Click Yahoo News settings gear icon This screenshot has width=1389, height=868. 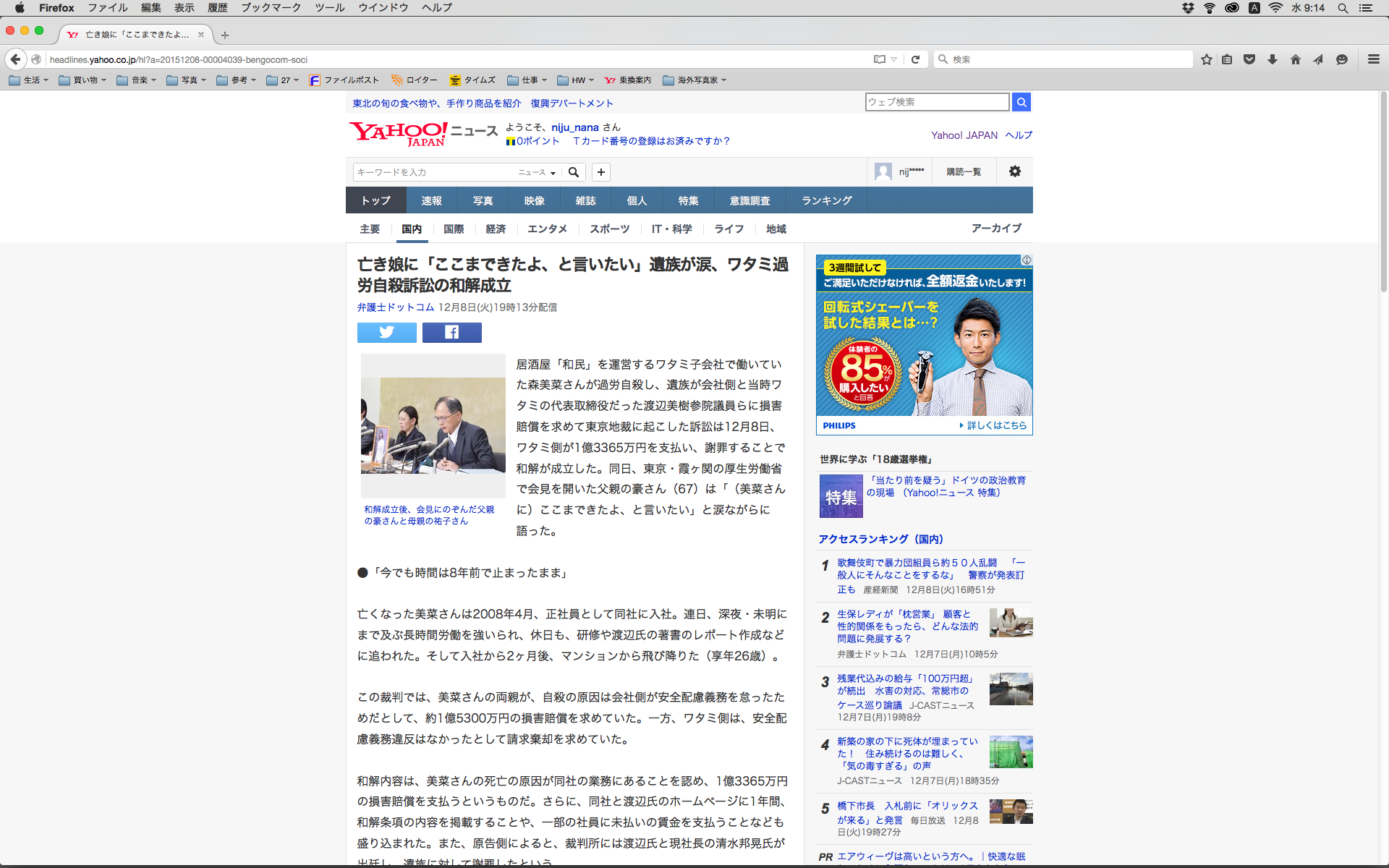click(1014, 171)
